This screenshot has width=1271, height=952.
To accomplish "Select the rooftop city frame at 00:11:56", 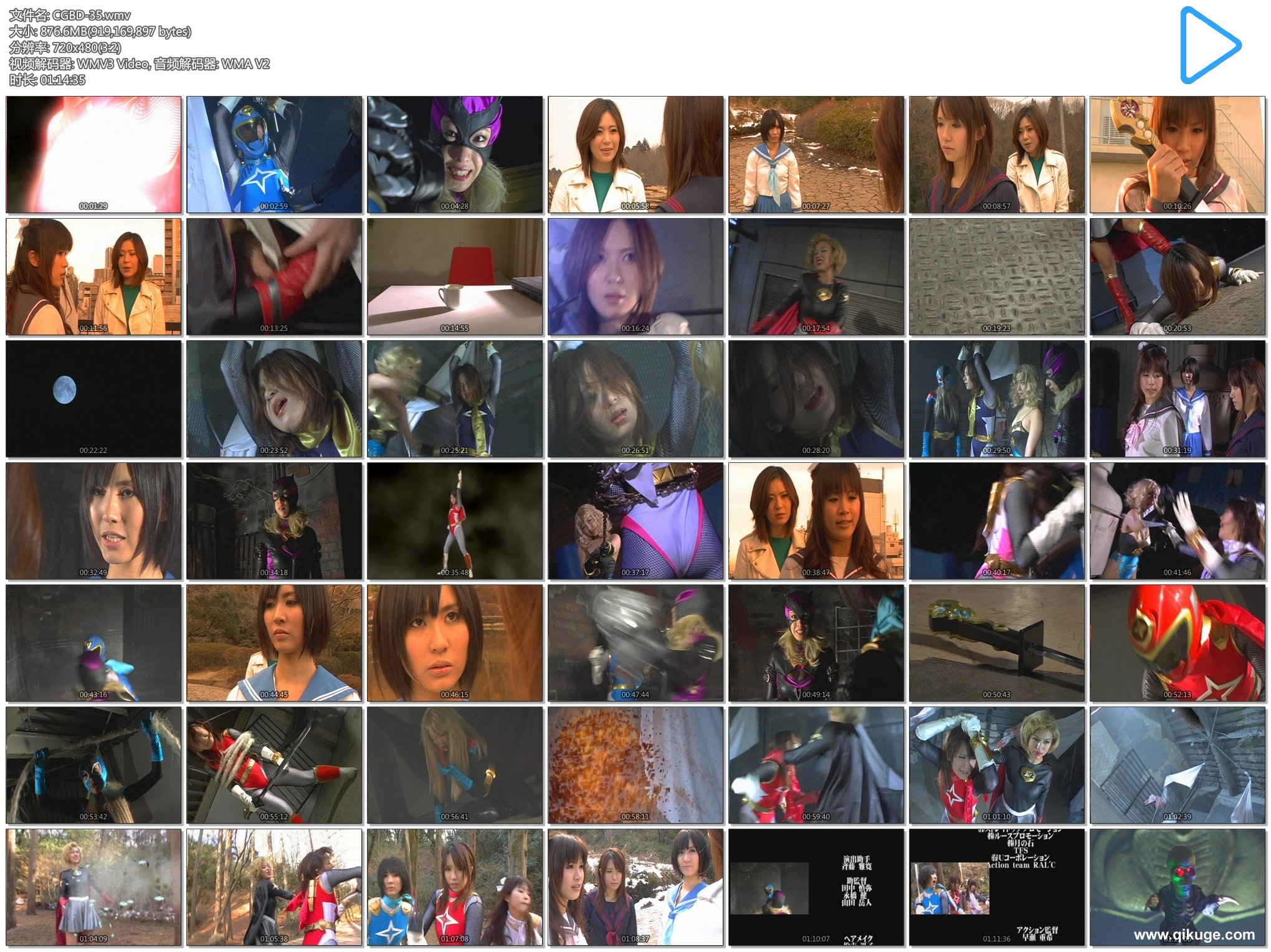I will coord(93,276).
